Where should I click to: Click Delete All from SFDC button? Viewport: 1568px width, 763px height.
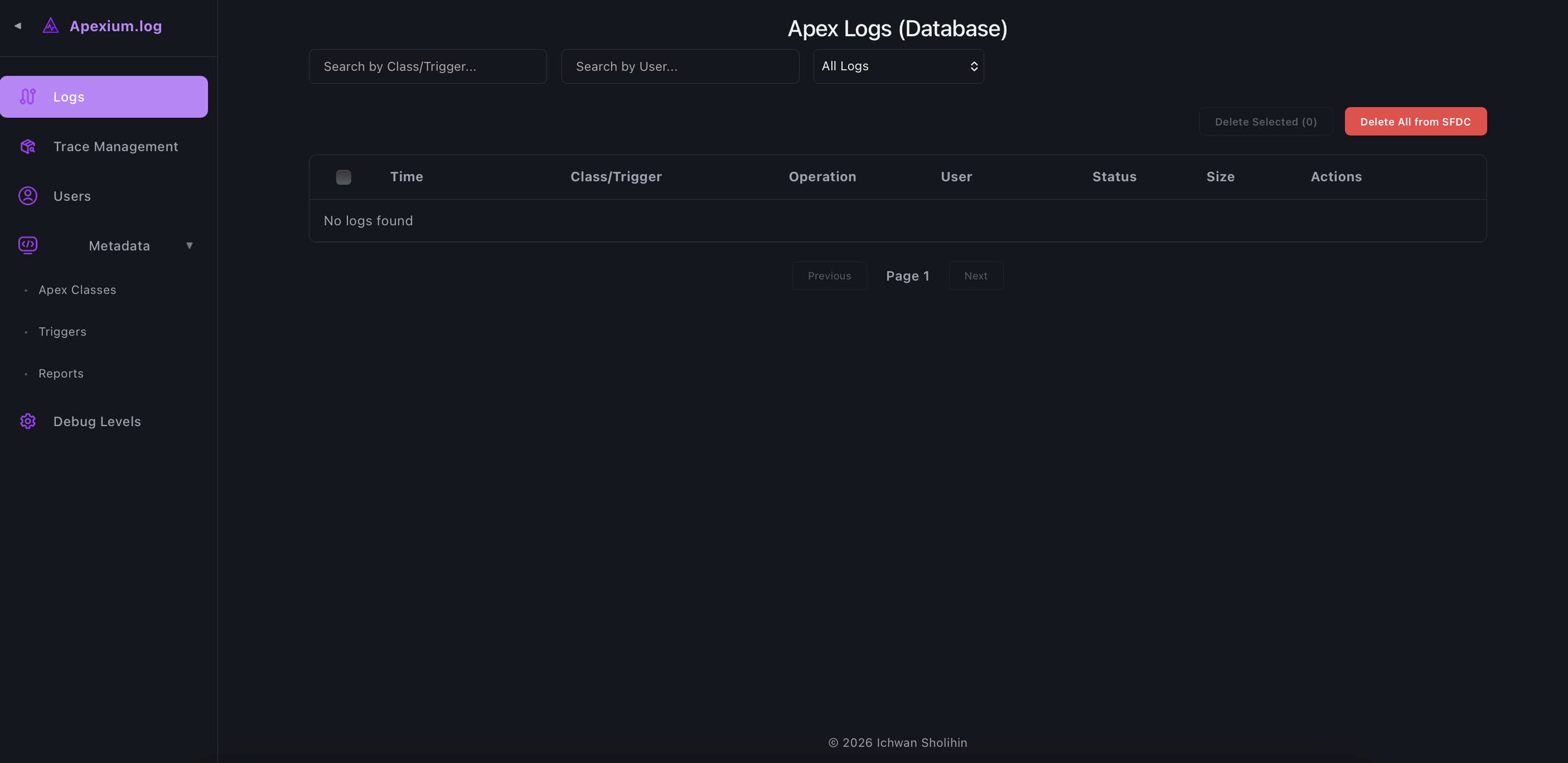coord(1415,121)
